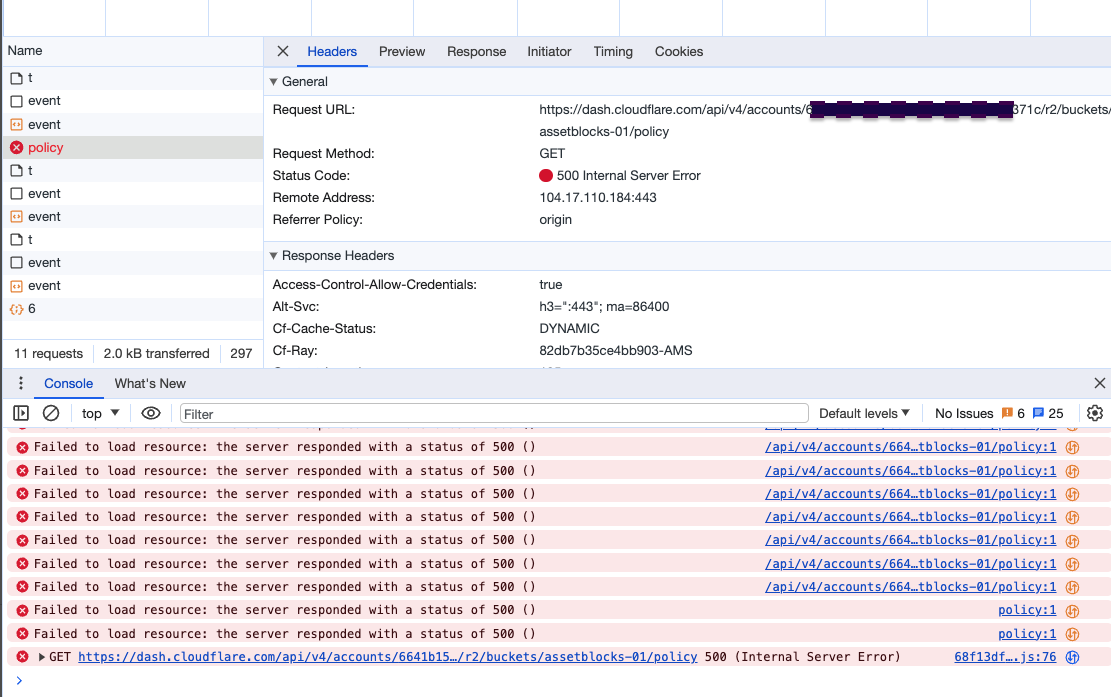Image resolution: width=1111 pixels, height=697 pixels.
Task: Click the initiator icon after 68f13df…js:76
Action: [1071, 657]
